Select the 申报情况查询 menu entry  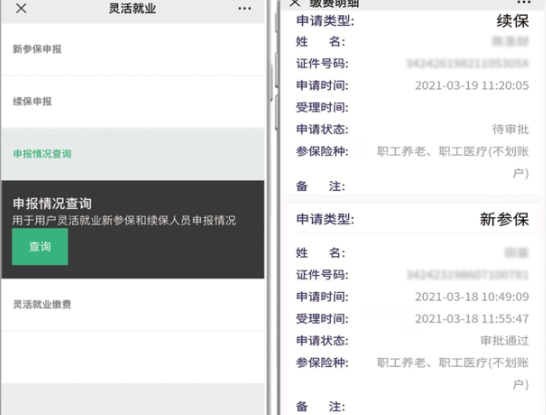pos(132,154)
